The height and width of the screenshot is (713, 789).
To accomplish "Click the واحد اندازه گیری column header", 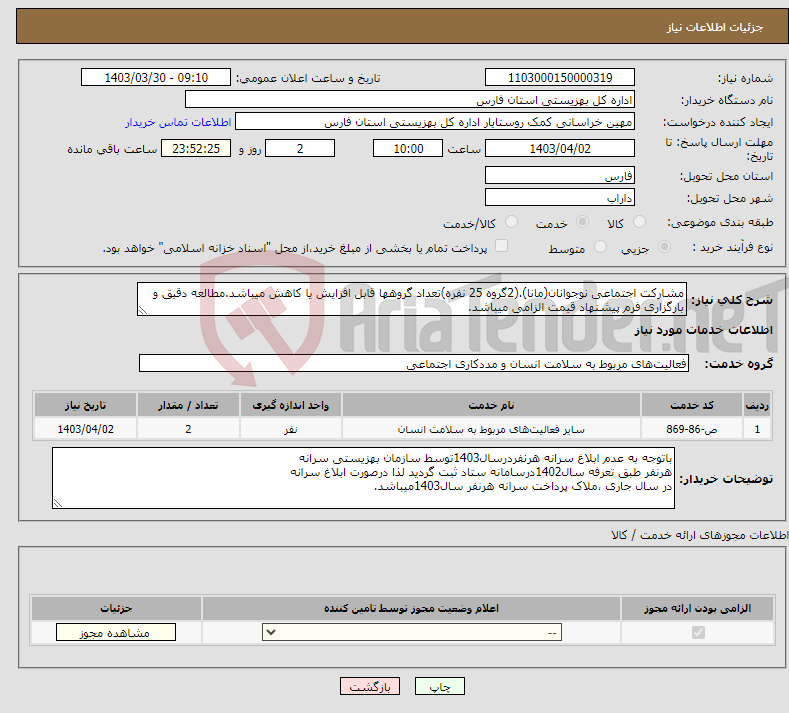I will [290, 405].
